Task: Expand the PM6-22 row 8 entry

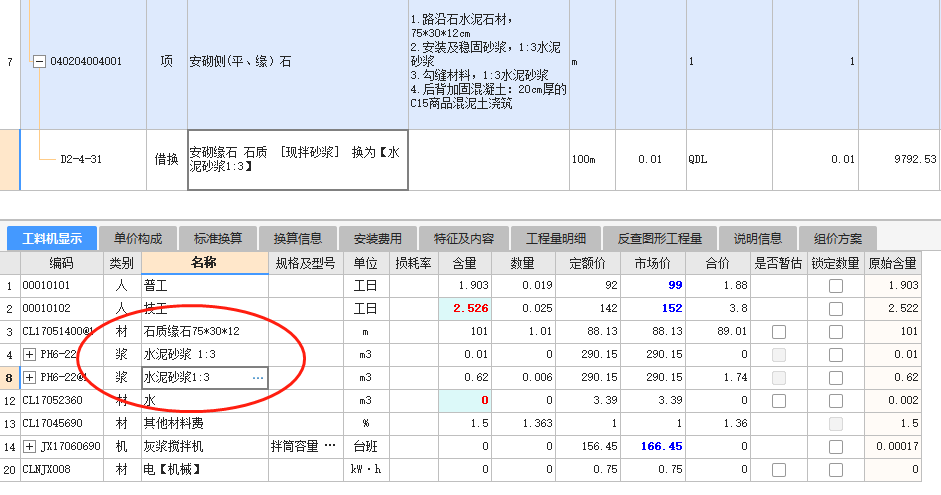Action: click(x=29, y=377)
